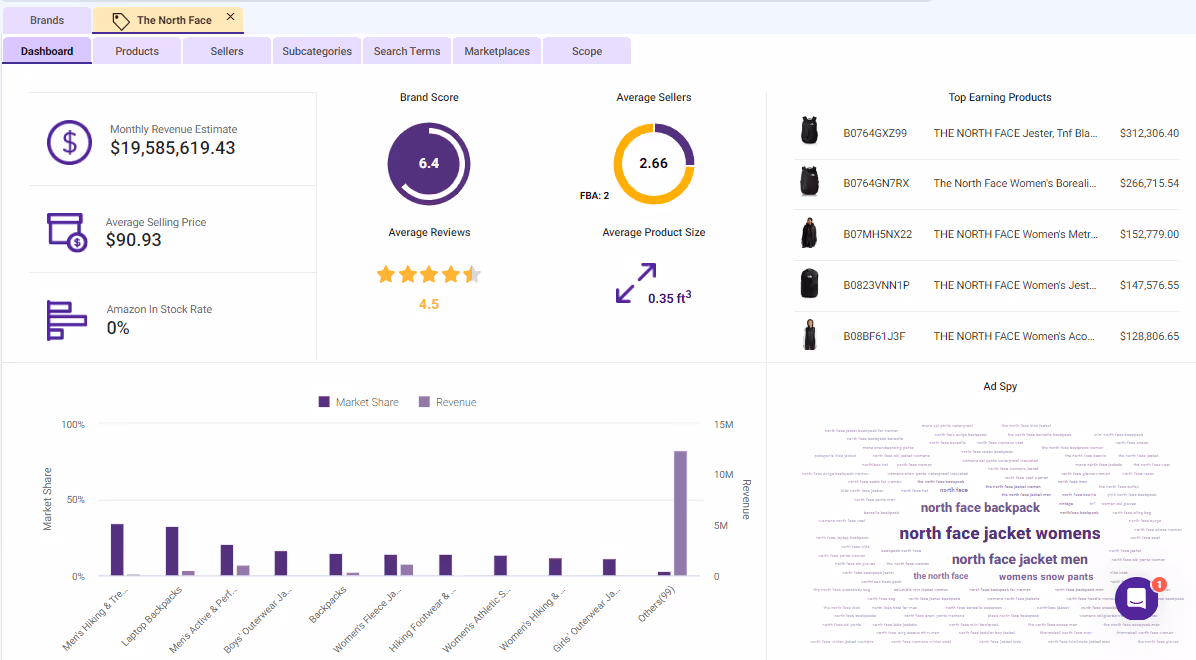Screen dimensions: 1196x660
Task: Open thumbnail for product B0823VNN1P
Action: coord(809,284)
